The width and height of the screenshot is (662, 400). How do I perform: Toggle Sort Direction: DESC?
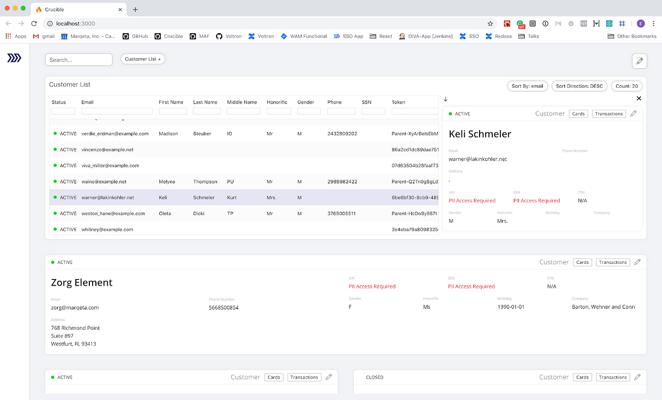click(579, 86)
